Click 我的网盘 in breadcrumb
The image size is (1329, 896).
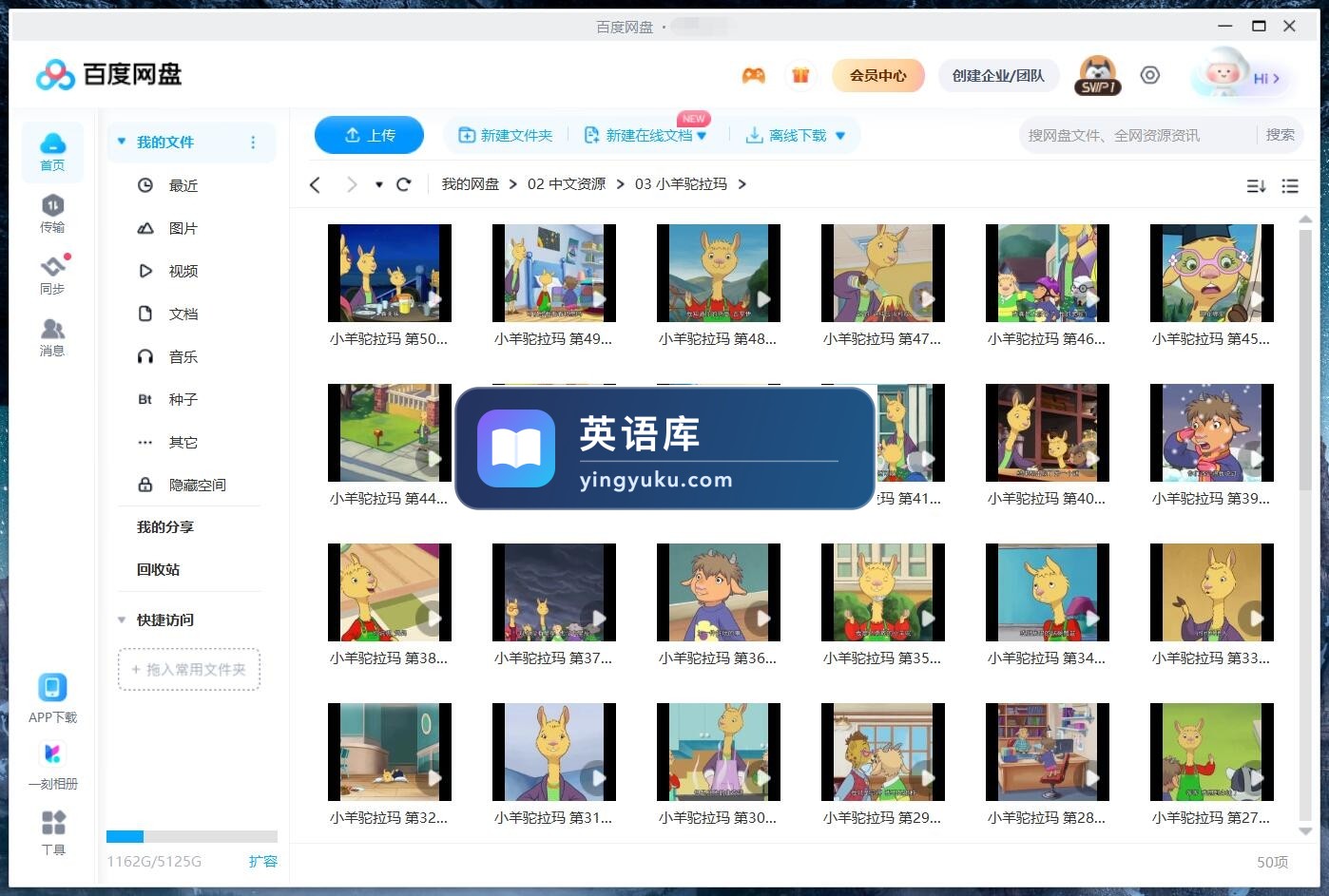pos(470,184)
